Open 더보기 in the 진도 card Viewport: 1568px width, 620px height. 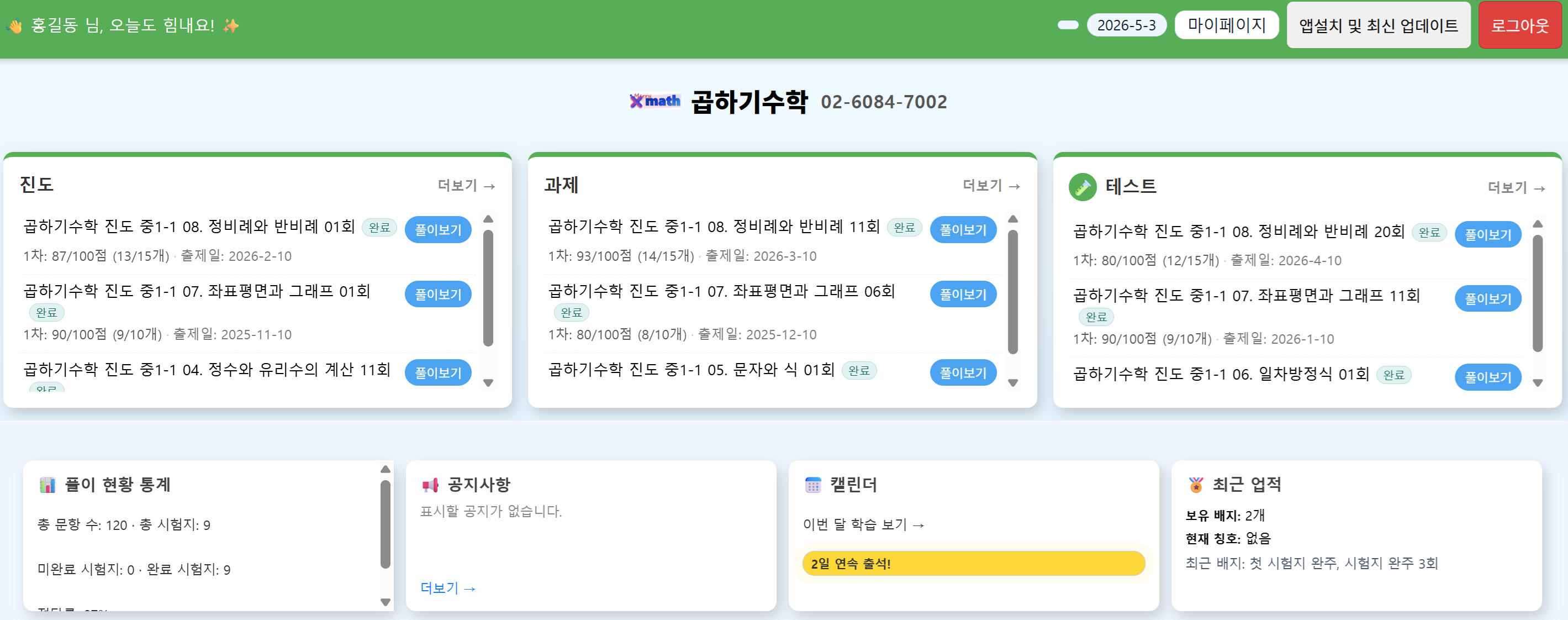click(466, 185)
